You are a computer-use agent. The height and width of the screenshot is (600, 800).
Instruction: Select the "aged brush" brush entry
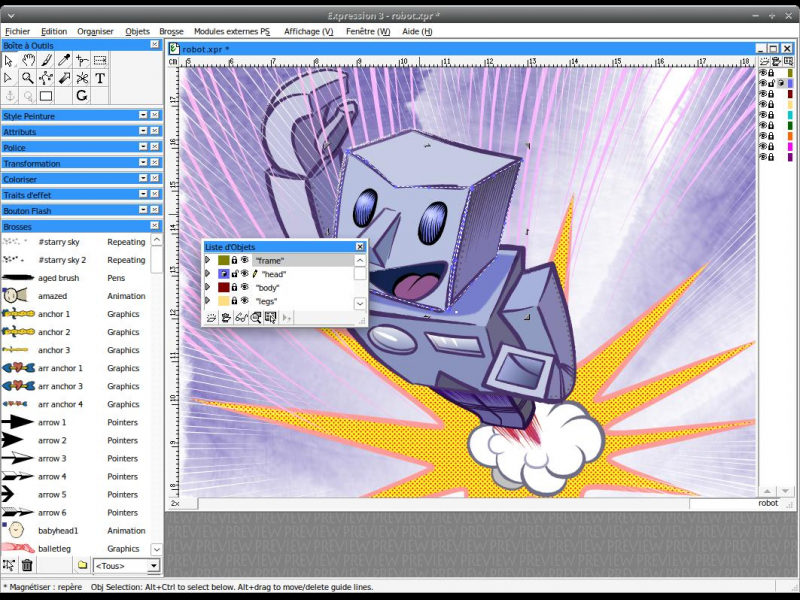pyautogui.click(x=58, y=278)
